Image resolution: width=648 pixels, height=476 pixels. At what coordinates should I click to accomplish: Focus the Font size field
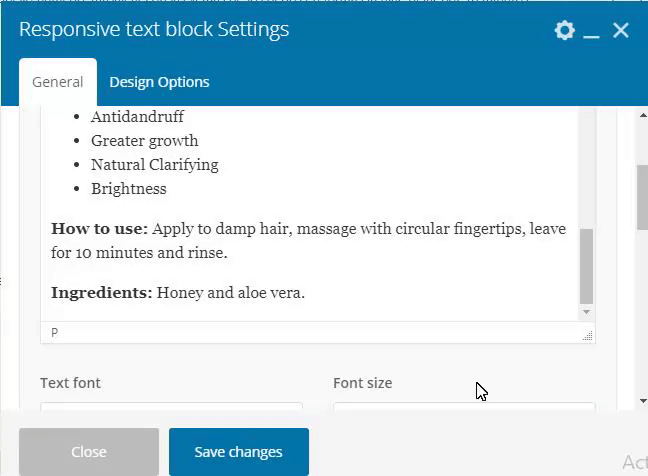click(x=464, y=406)
